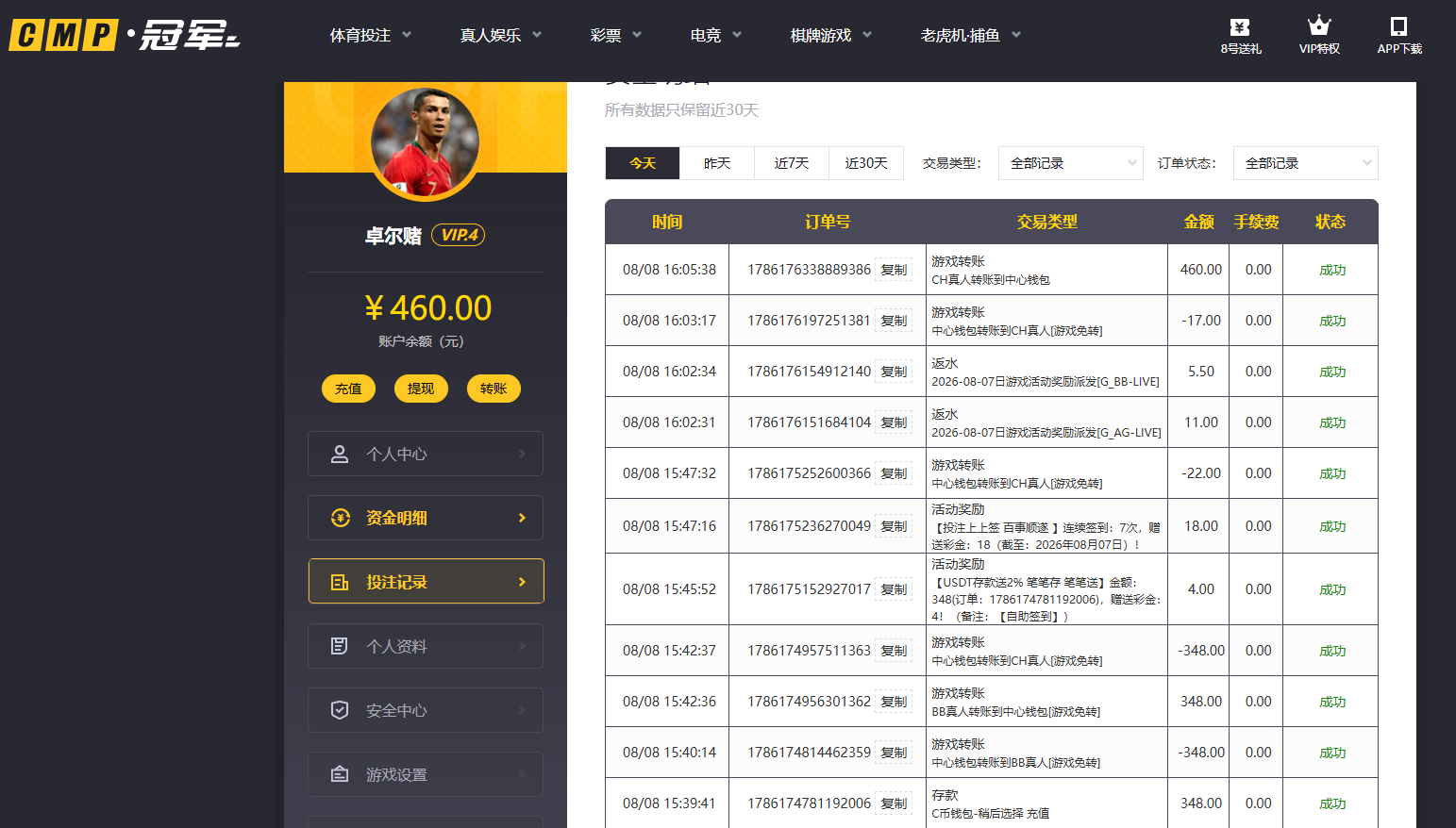Click the username 卓尔赌

coord(393,236)
